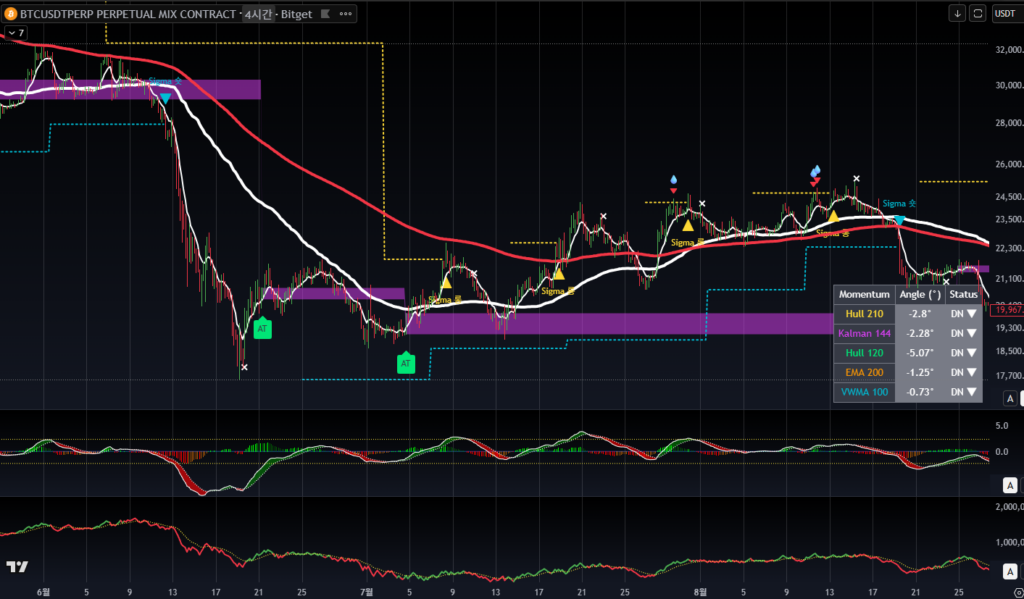
Task: Click the TradingView logo at bottom left
Action: click(x=17, y=567)
